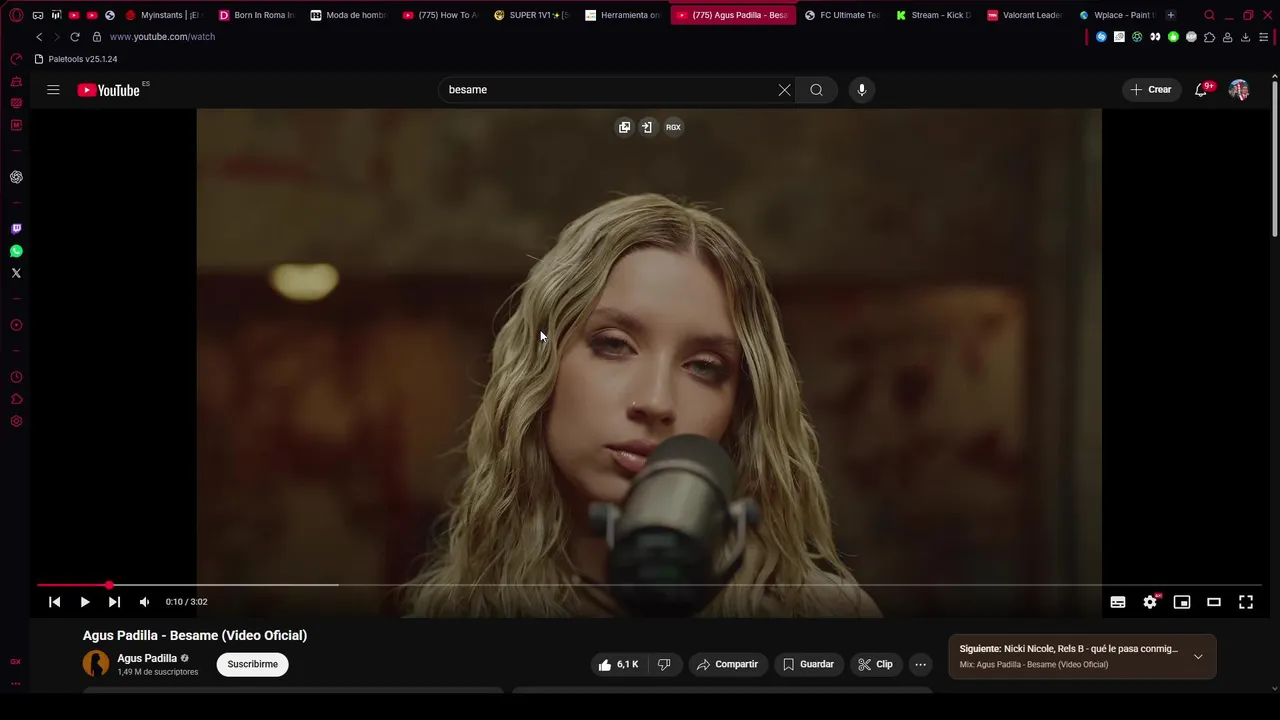Screen dimensions: 1280x720
Task: Start voice search with microphone
Action: 861,90
